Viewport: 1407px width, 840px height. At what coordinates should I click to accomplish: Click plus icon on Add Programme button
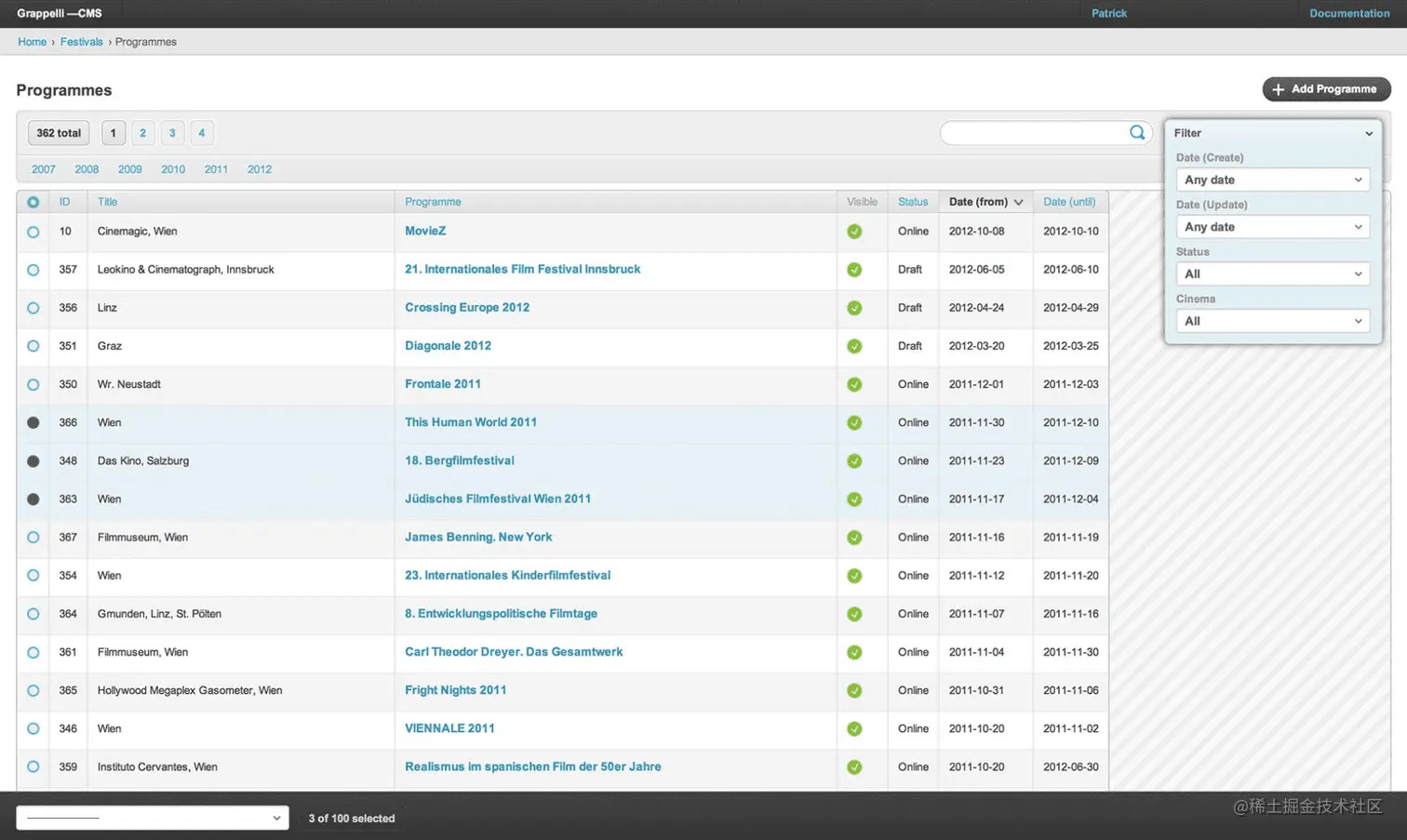[x=1278, y=89]
